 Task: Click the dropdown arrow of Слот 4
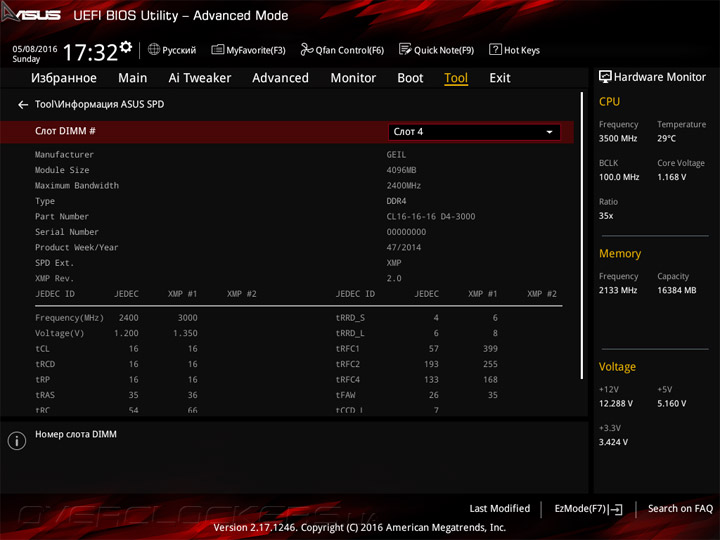click(x=549, y=132)
